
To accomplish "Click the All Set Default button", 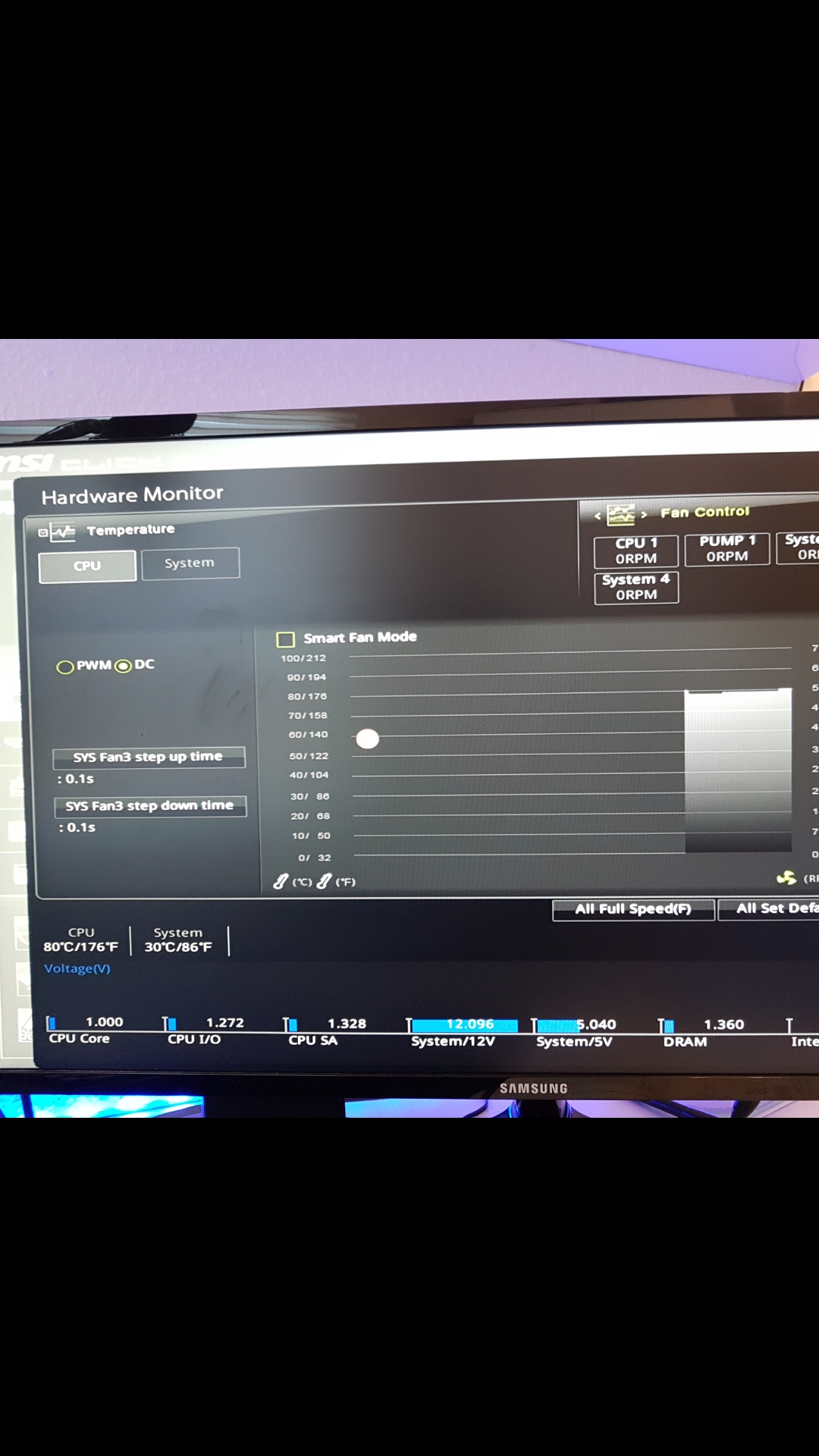I will pyautogui.click(x=768, y=908).
